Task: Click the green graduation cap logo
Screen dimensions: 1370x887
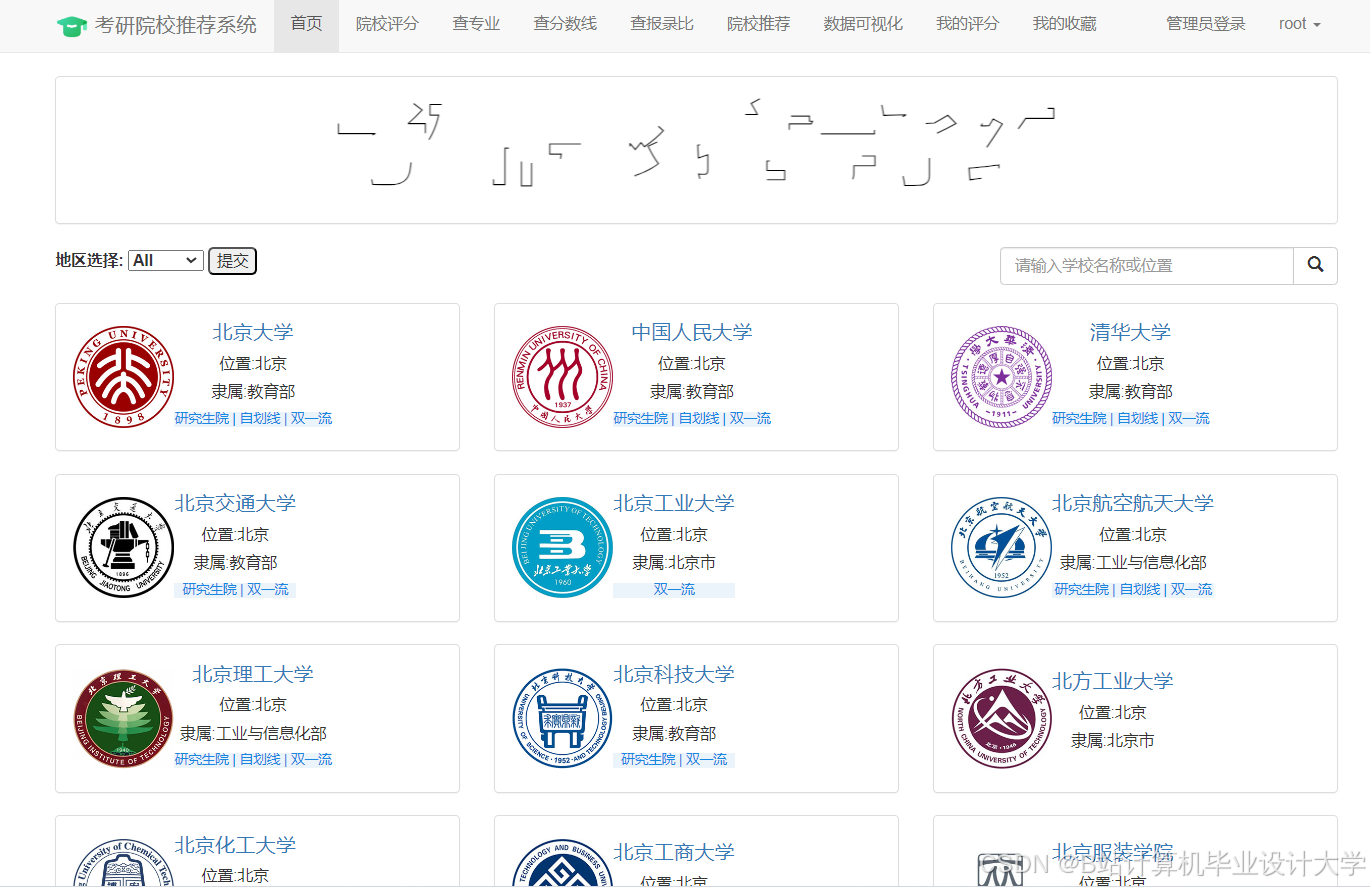Action: [72, 26]
